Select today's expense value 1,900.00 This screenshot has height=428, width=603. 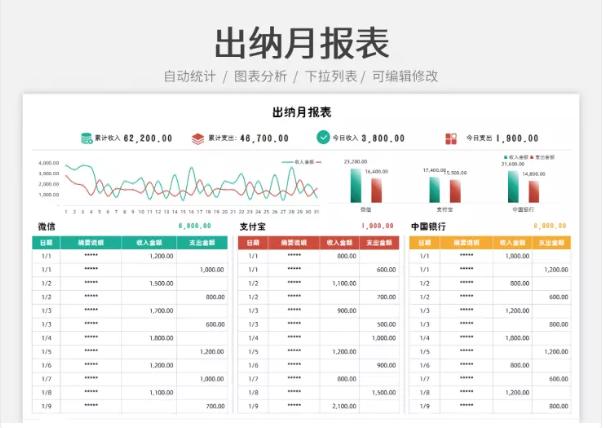(517, 138)
